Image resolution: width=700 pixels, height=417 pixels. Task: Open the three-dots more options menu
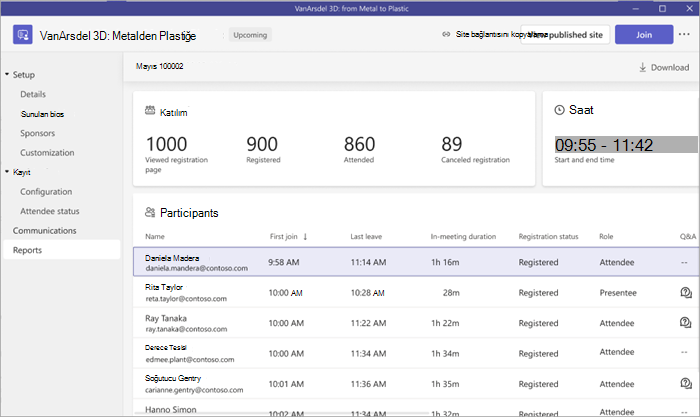pyautogui.click(x=684, y=34)
